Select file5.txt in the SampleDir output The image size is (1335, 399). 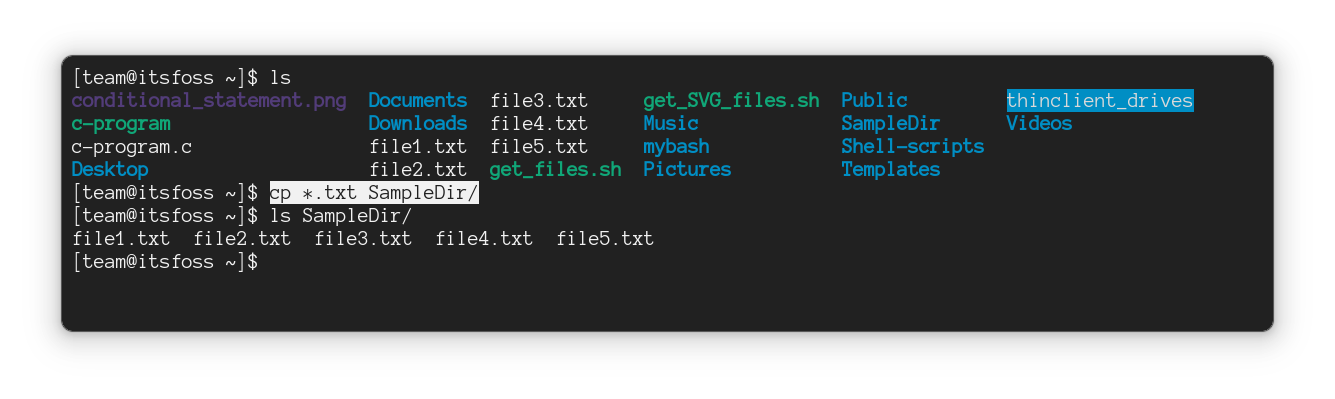pos(605,239)
